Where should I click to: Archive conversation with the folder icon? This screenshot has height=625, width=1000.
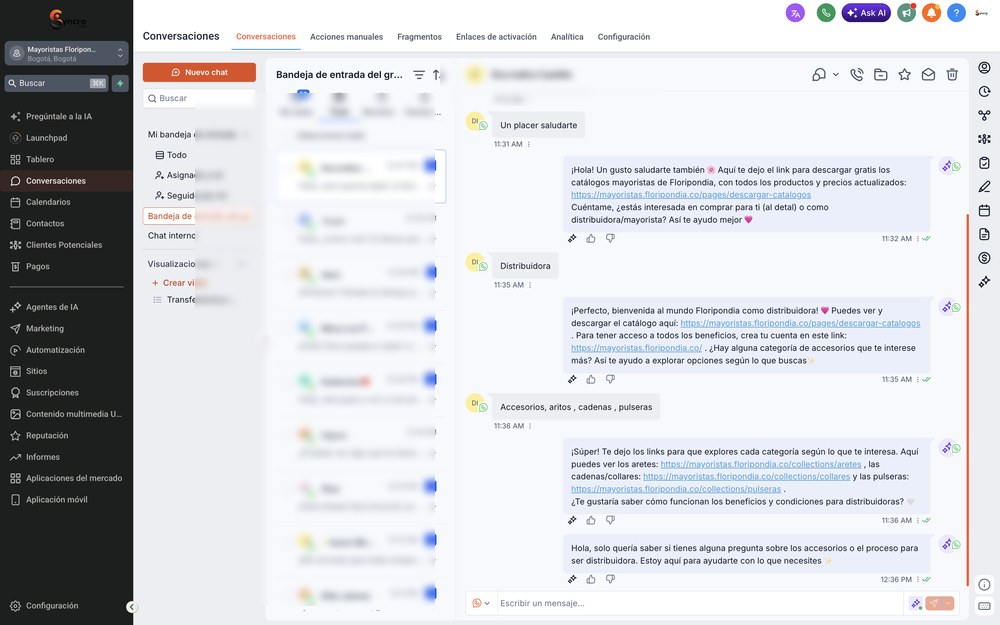click(x=881, y=75)
